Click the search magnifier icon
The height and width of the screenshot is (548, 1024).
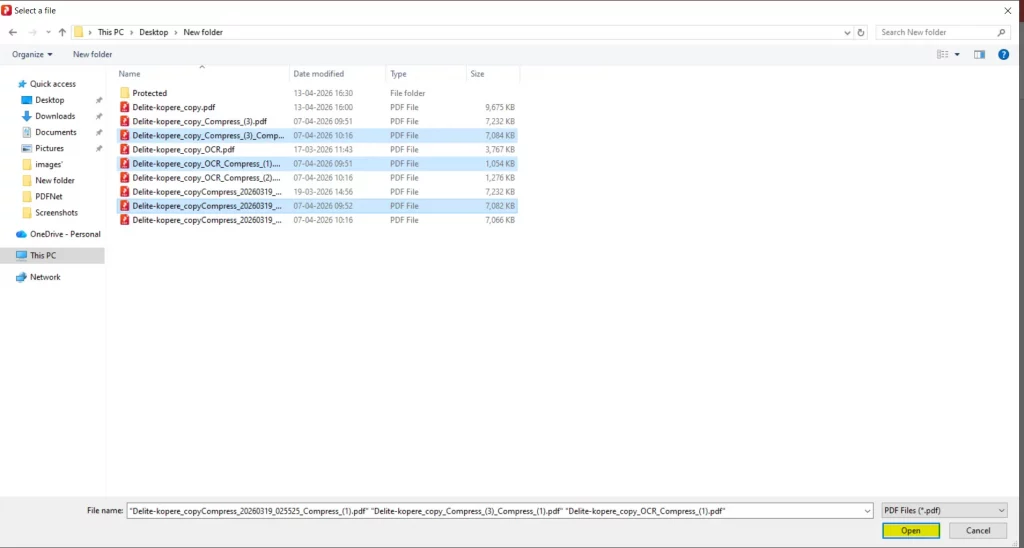[1001, 32]
